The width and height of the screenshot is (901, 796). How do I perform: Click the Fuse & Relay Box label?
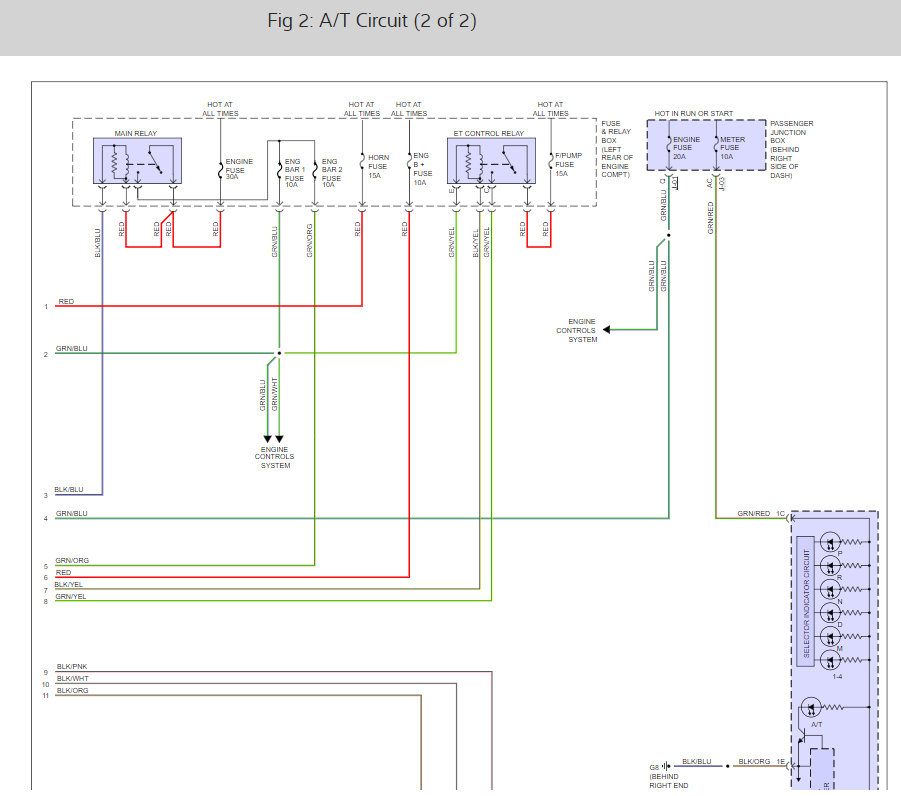[x=617, y=149]
